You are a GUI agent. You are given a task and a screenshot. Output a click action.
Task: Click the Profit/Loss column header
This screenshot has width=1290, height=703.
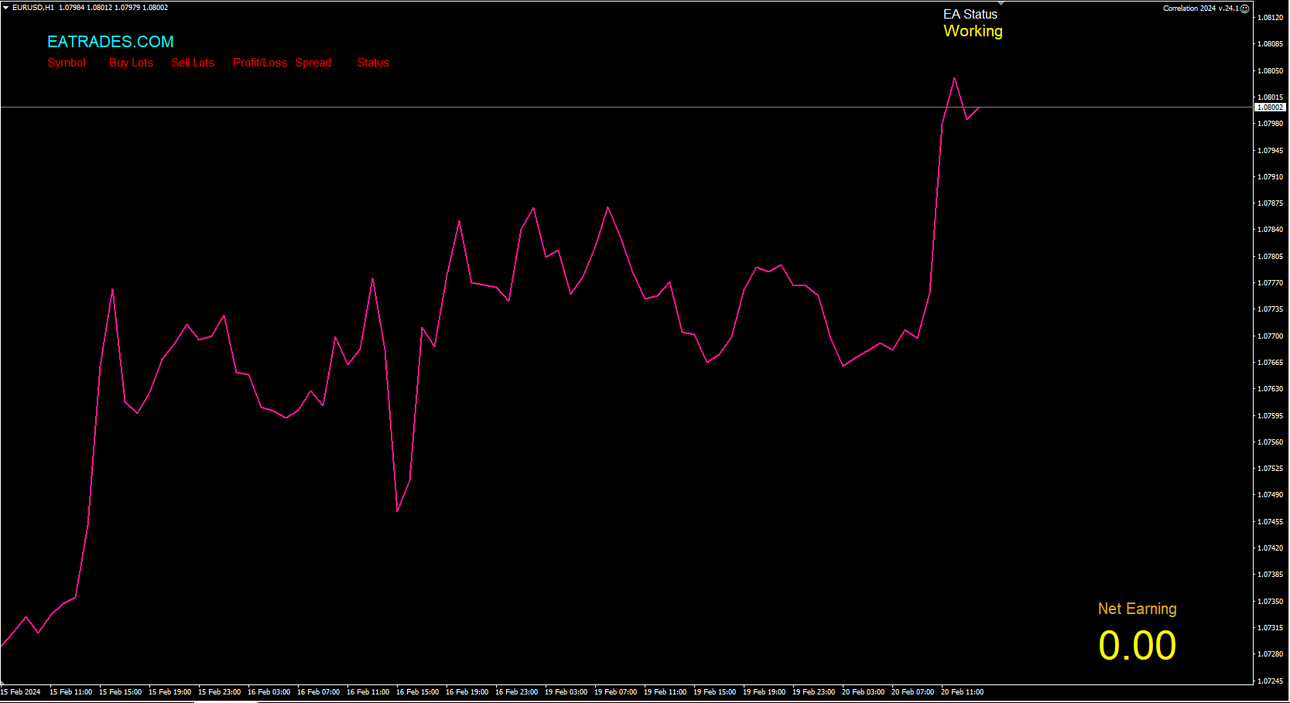coord(260,62)
